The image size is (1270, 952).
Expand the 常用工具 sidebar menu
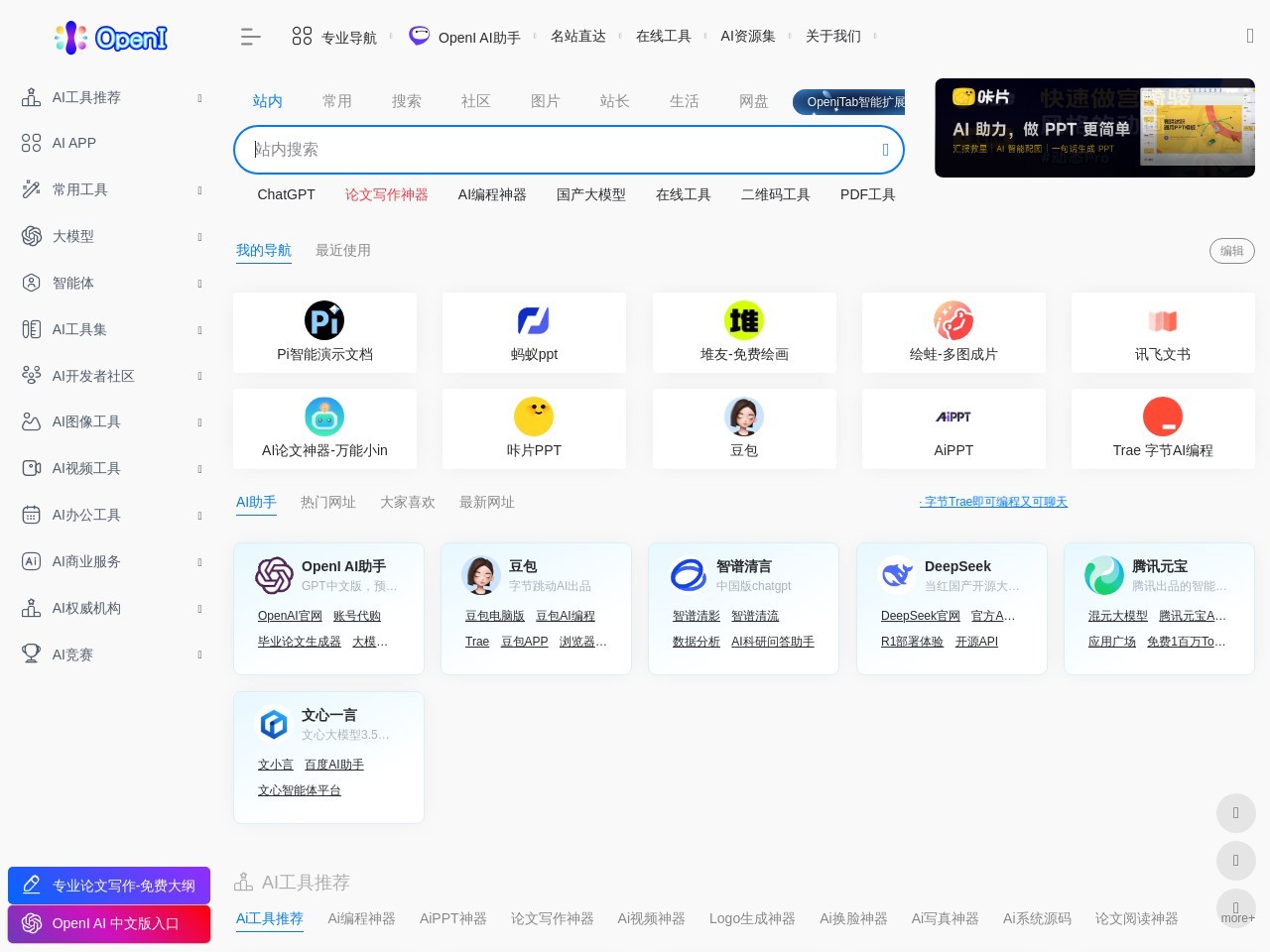tap(109, 189)
